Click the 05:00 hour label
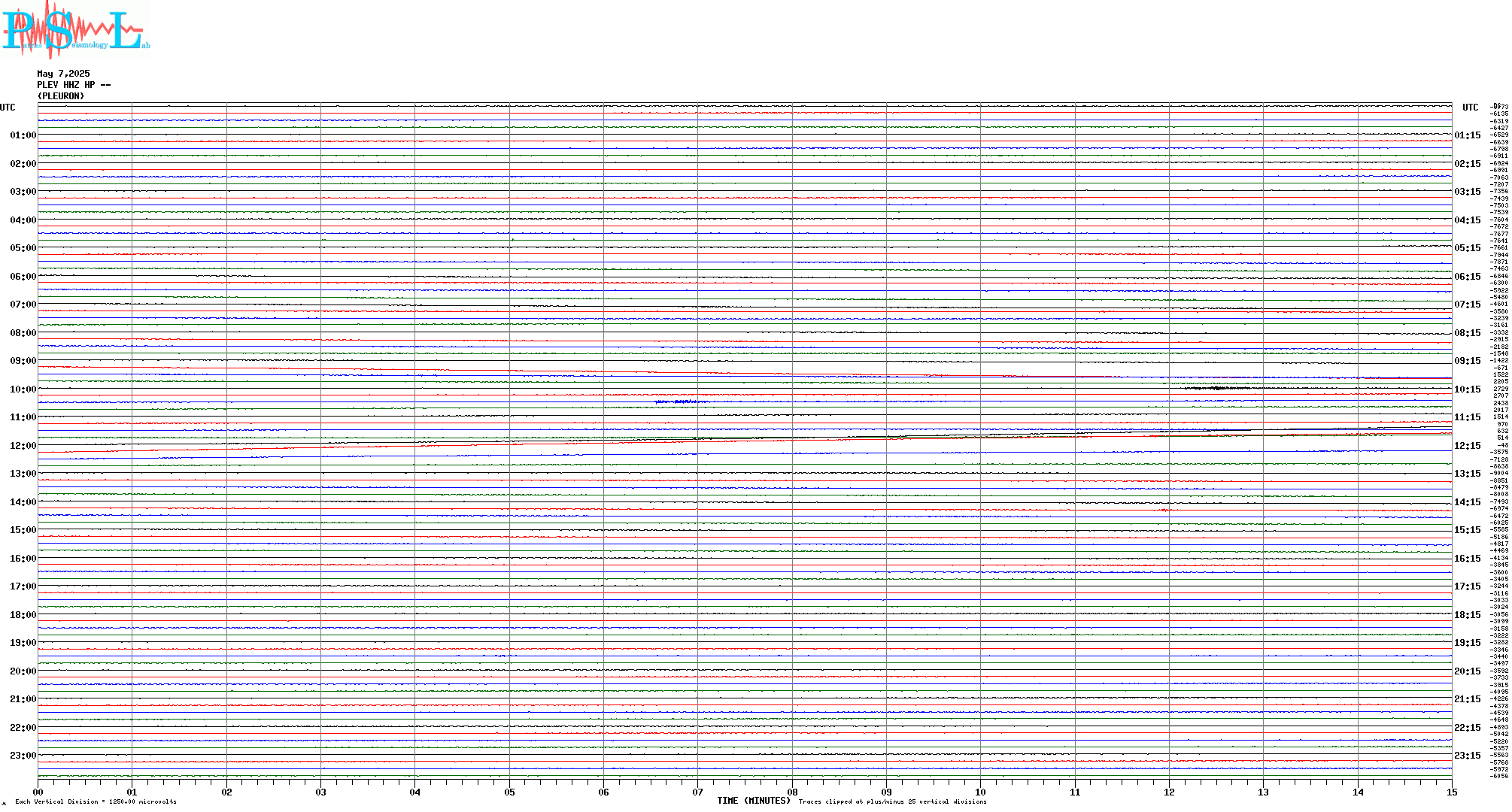This screenshot has width=1512, height=812. [23, 248]
